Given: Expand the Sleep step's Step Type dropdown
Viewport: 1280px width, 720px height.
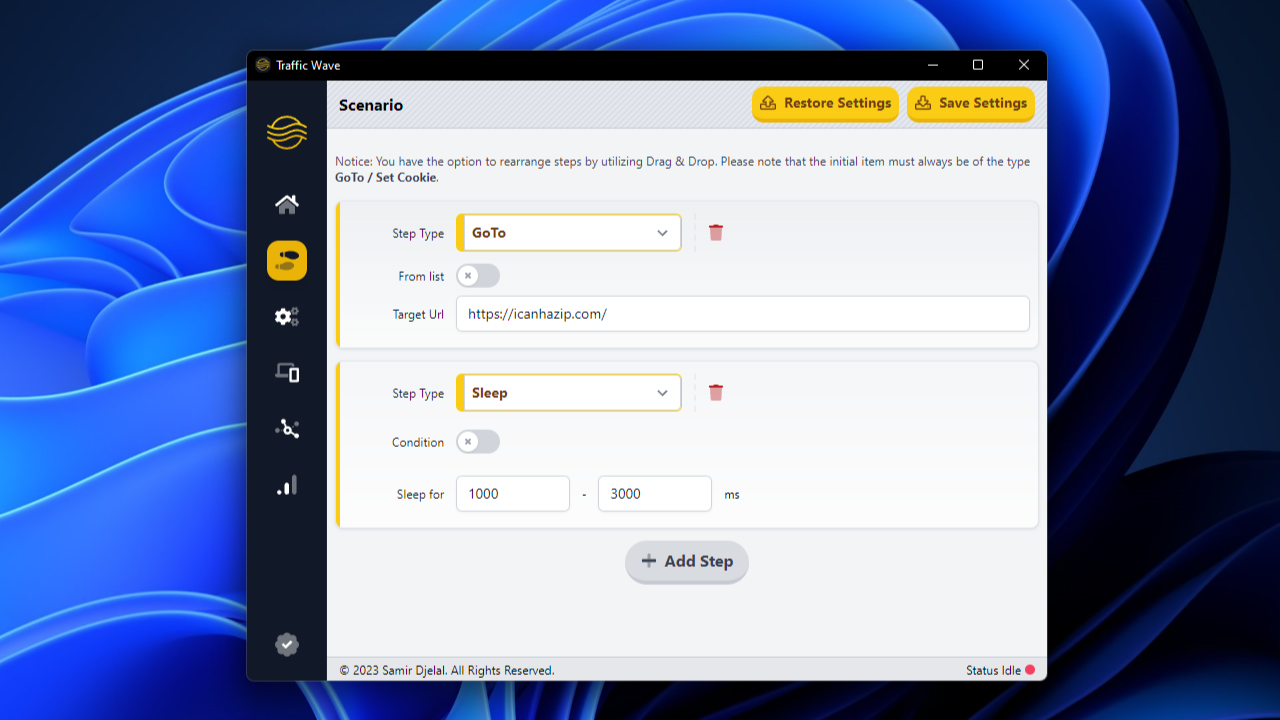Looking at the screenshot, I should point(568,392).
